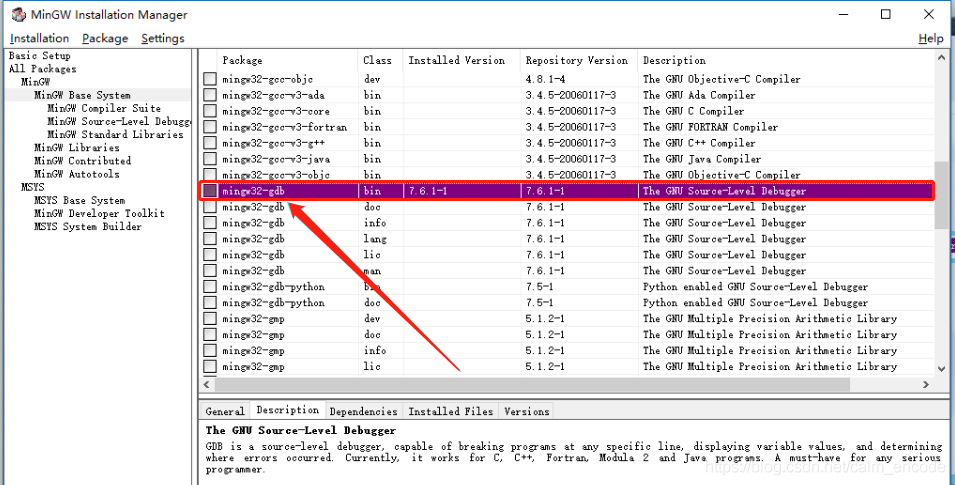Click the package list horizontal scrollbar thumb

(x=532, y=384)
